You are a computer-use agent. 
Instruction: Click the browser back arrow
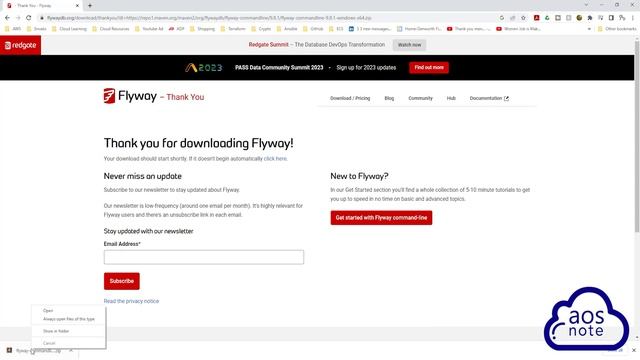[x=7, y=18]
